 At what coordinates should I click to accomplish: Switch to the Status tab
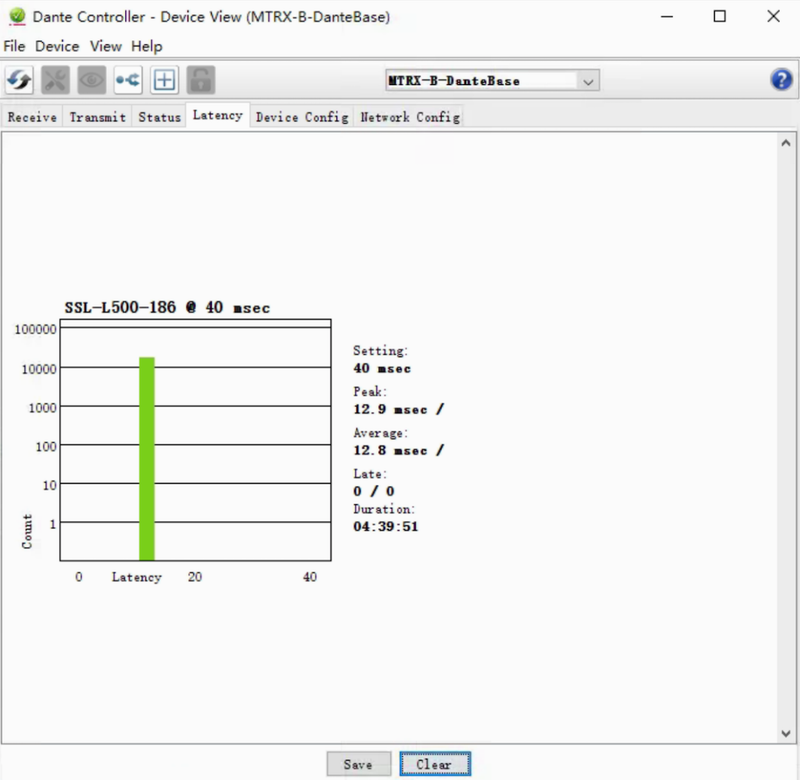pos(159,117)
